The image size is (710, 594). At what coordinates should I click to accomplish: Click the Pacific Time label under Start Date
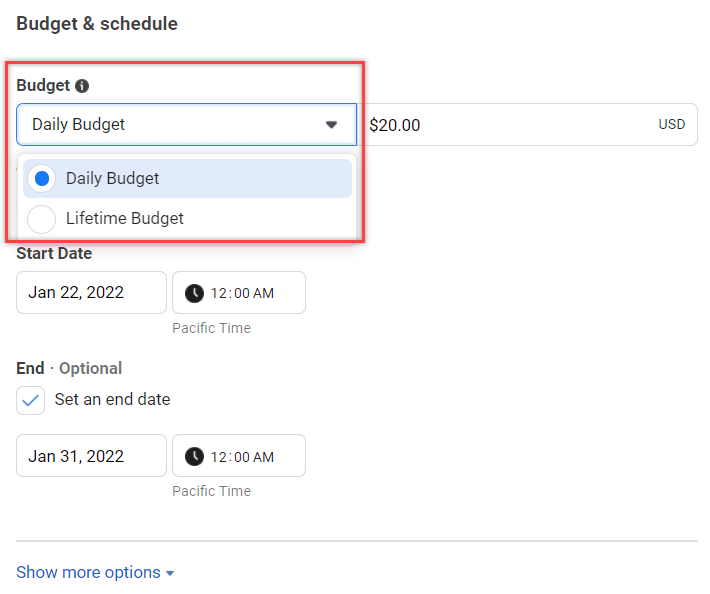point(211,328)
